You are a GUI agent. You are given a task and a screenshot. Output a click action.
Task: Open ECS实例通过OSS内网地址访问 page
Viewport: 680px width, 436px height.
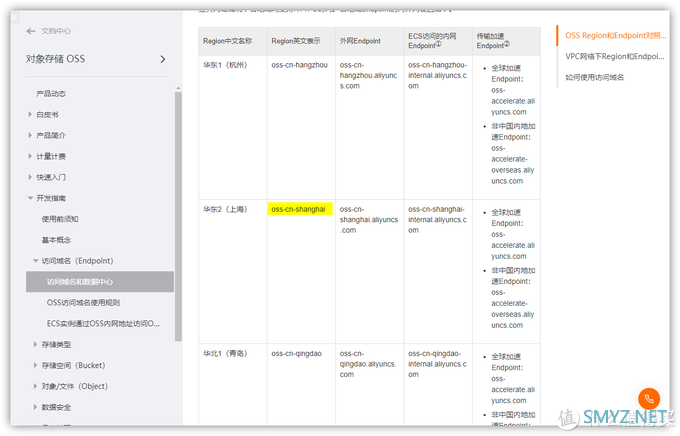coord(103,324)
